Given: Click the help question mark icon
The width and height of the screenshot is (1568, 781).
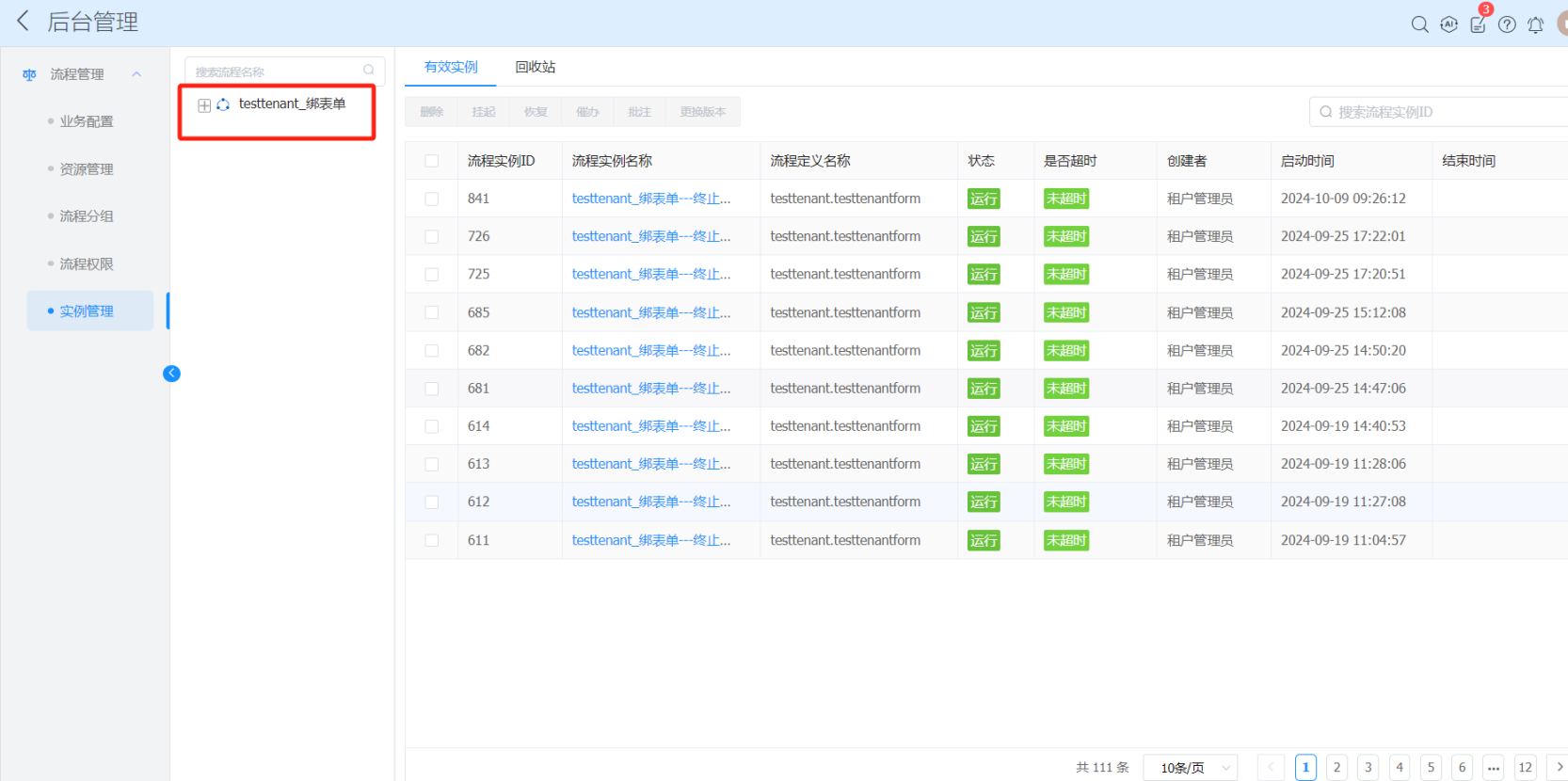Looking at the screenshot, I should (1507, 24).
